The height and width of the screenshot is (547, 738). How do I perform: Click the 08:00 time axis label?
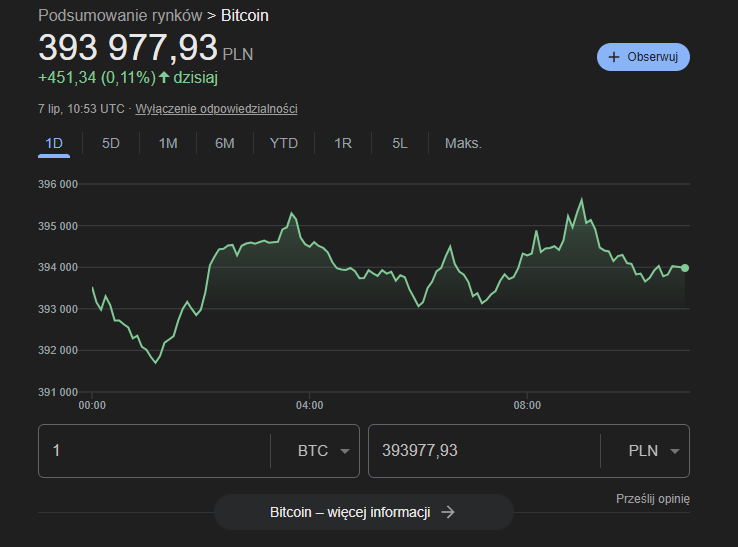(527, 405)
